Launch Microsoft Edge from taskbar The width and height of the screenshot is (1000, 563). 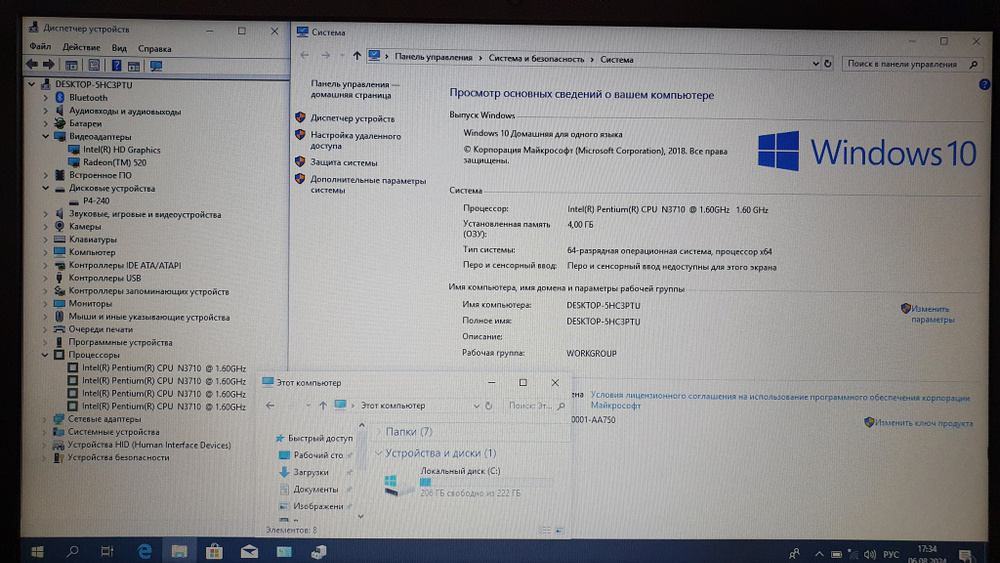145,552
